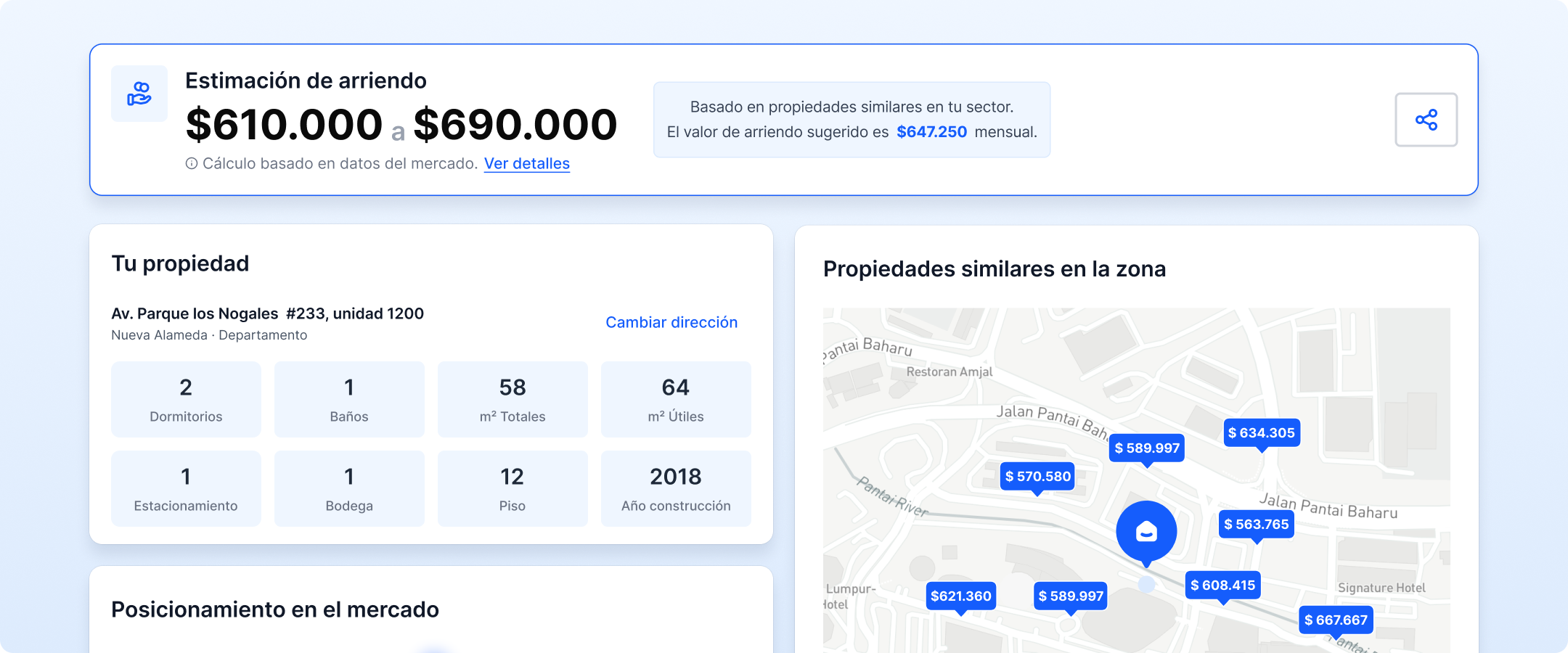Click the Bodega tile in Tu propiedad
Screen dimensions: 1568x653
pos(348,488)
